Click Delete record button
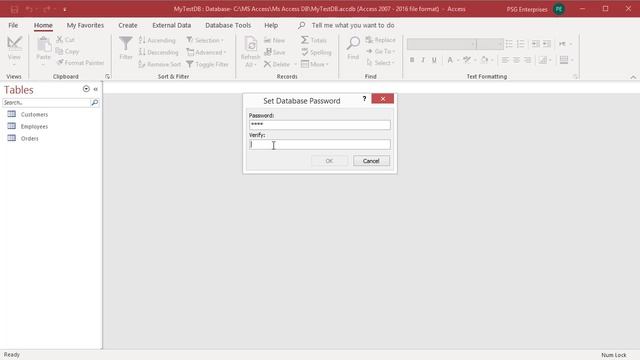The width and height of the screenshot is (640, 360). [x=277, y=64]
